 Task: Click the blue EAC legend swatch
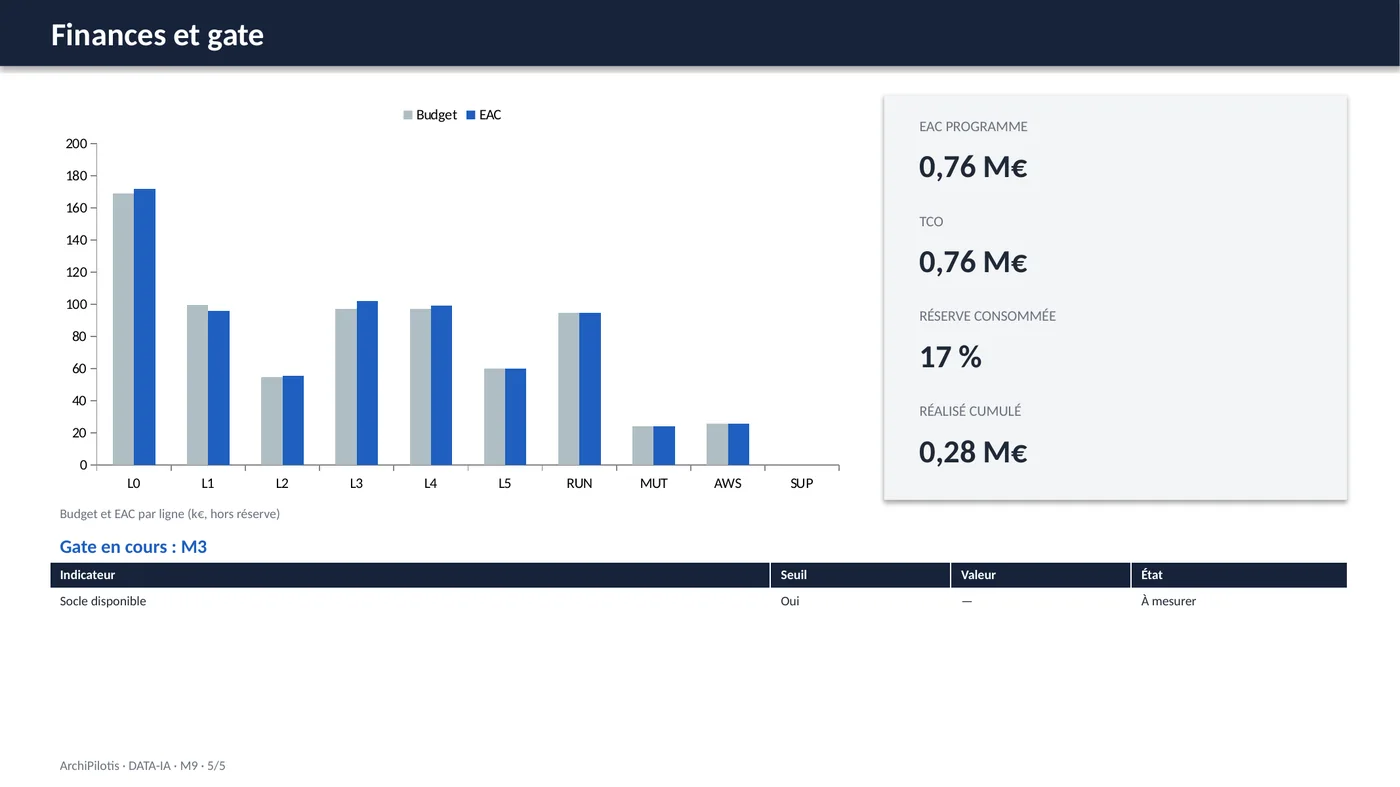(x=471, y=115)
